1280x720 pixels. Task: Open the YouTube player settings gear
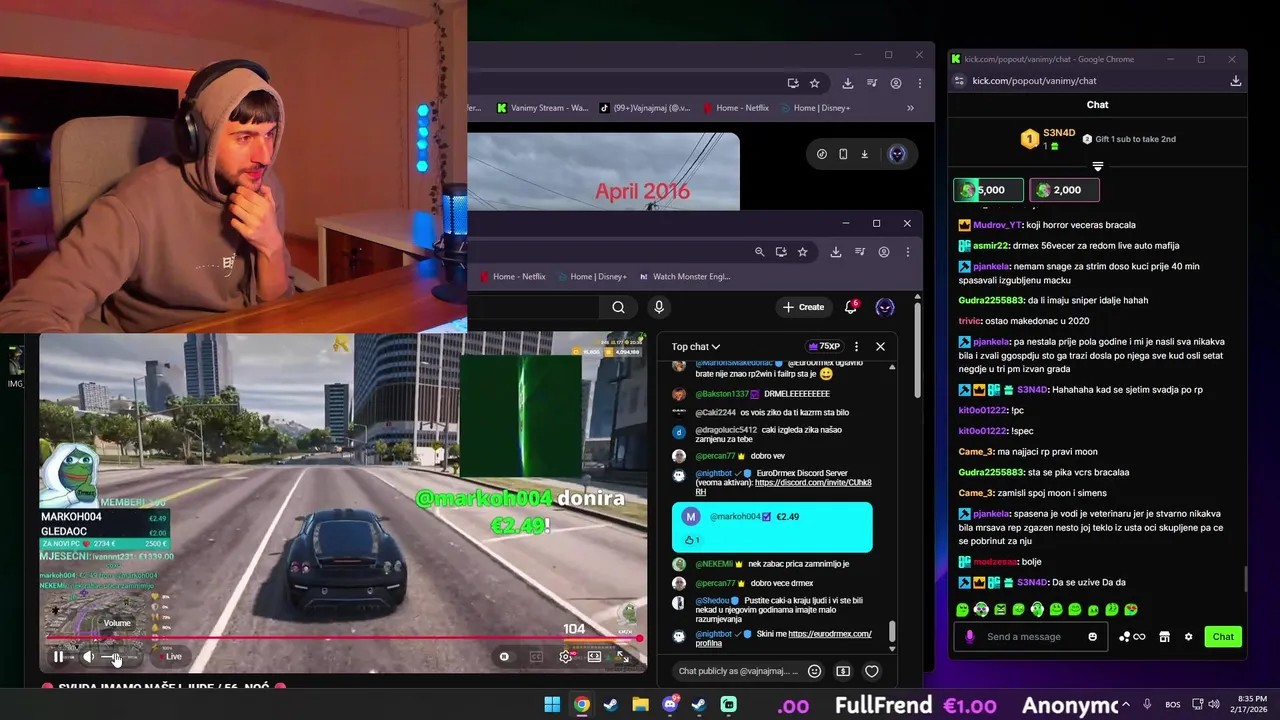click(565, 657)
